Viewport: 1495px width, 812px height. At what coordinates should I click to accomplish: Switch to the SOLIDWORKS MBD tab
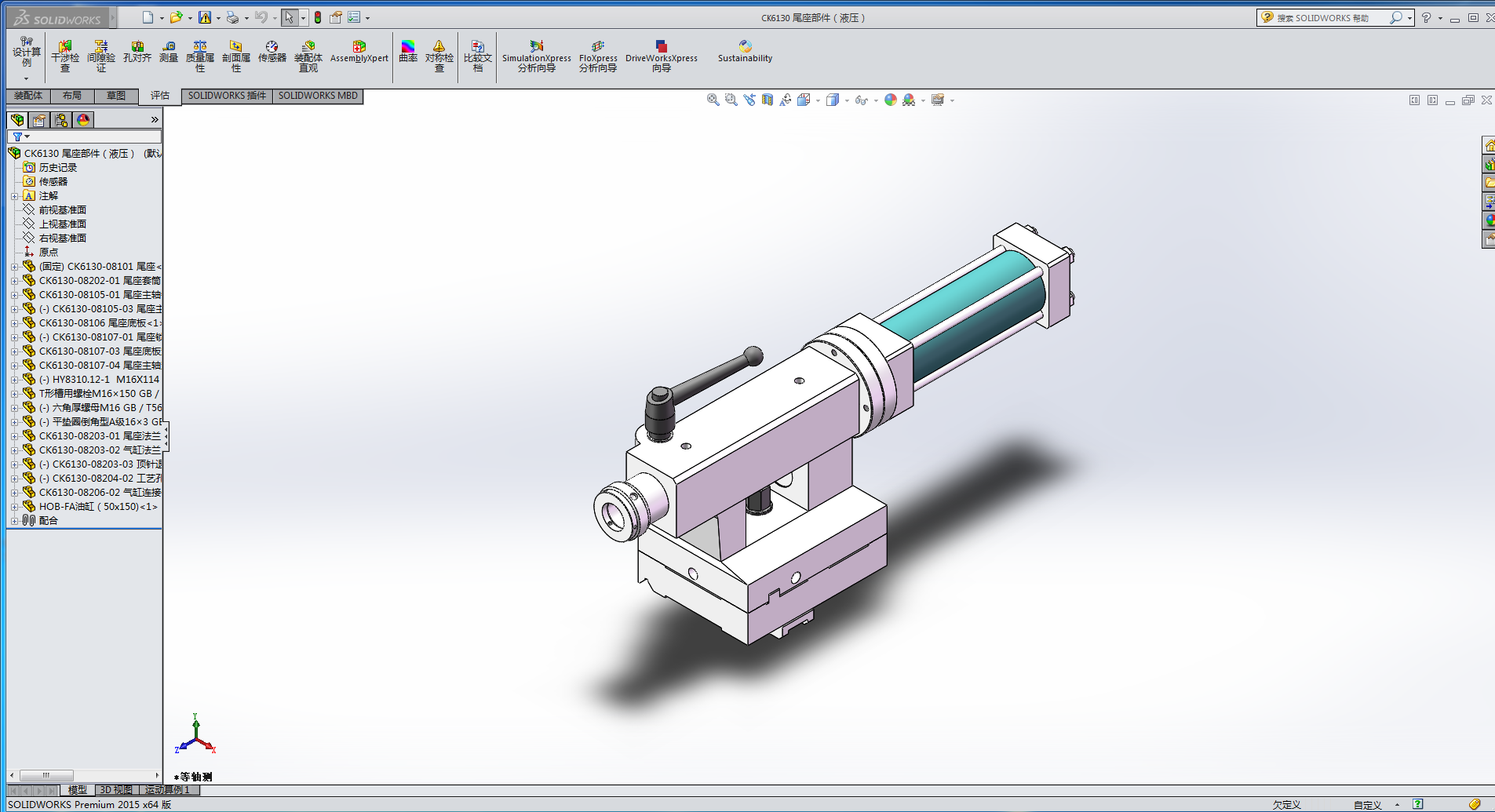click(318, 96)
